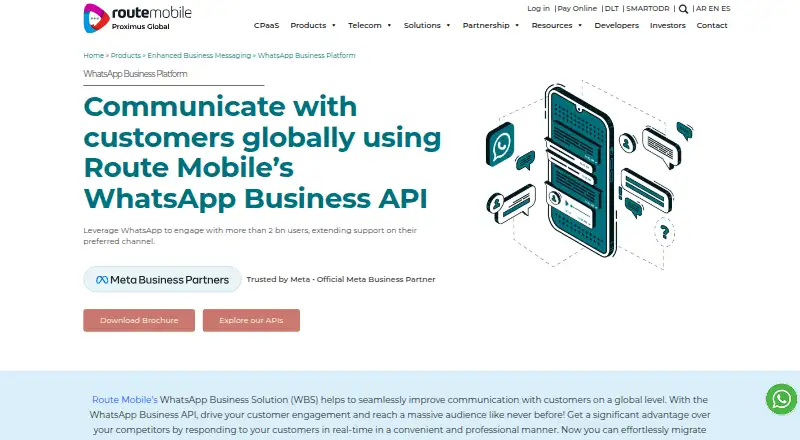Open the Products breadcrumb link
The width and height of the screenshot is (800, 440).
pyautogui.click(x=126, y=55)
